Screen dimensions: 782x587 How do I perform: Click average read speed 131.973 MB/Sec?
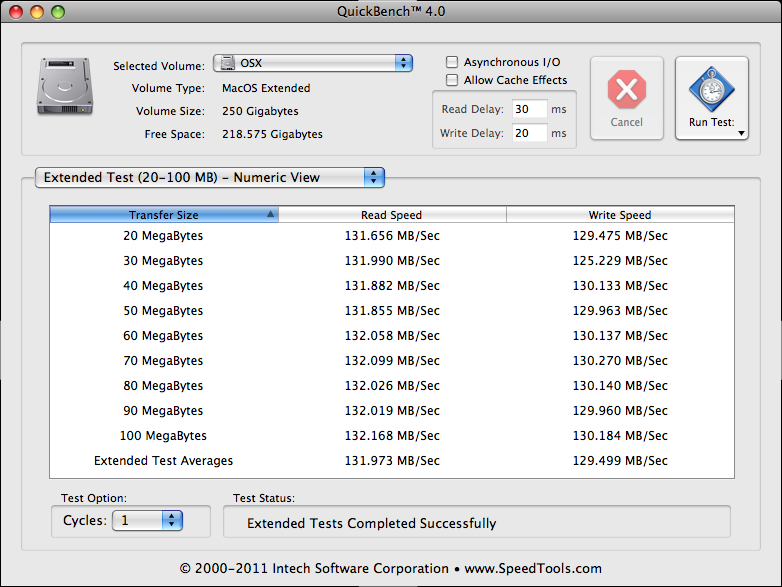click(x=392, y=460)
